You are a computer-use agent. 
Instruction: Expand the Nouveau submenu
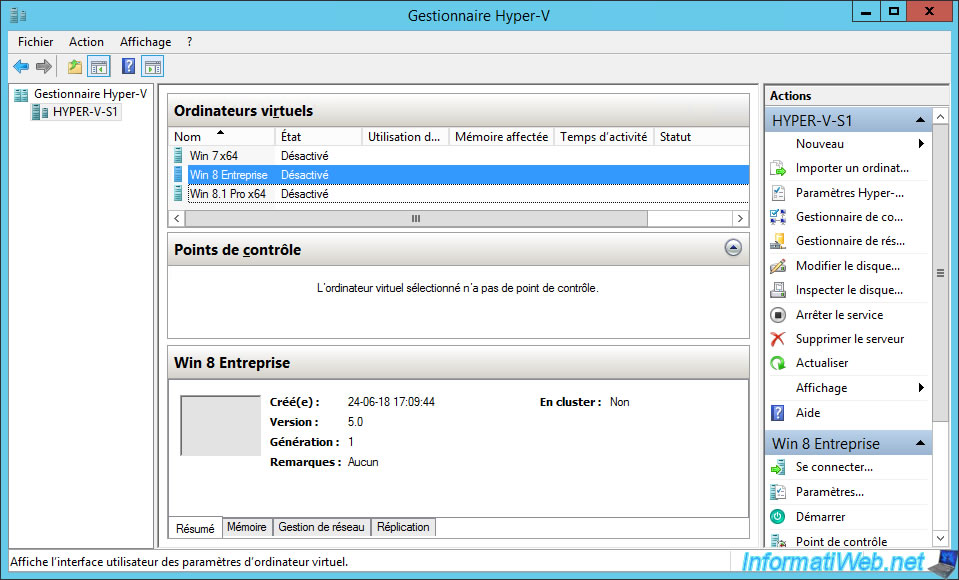[x=921, y=144]
